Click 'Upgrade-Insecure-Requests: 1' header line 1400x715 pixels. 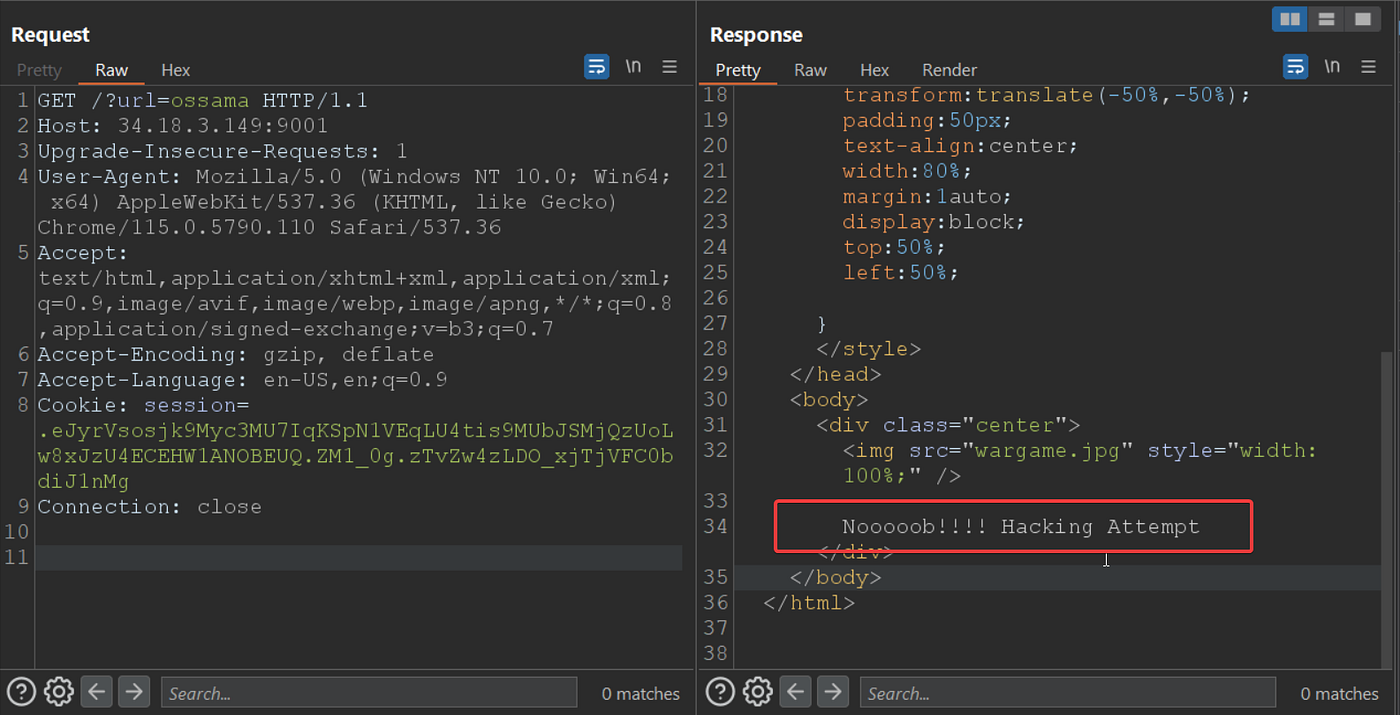(222, 152)
